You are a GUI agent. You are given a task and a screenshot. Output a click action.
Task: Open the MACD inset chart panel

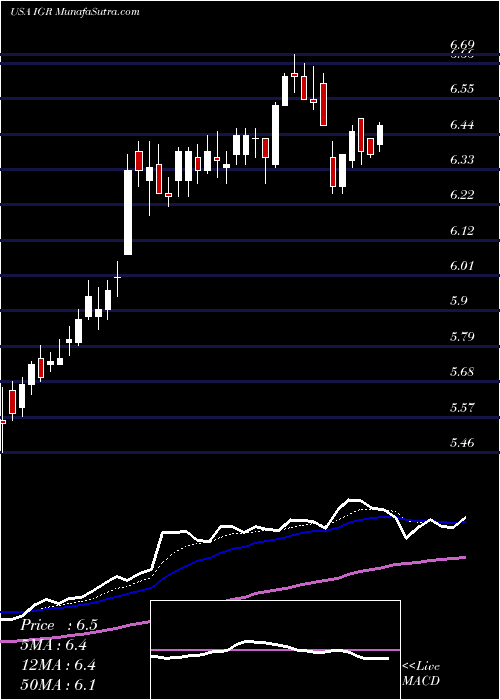pyautogui.click(x=276, y=650)
